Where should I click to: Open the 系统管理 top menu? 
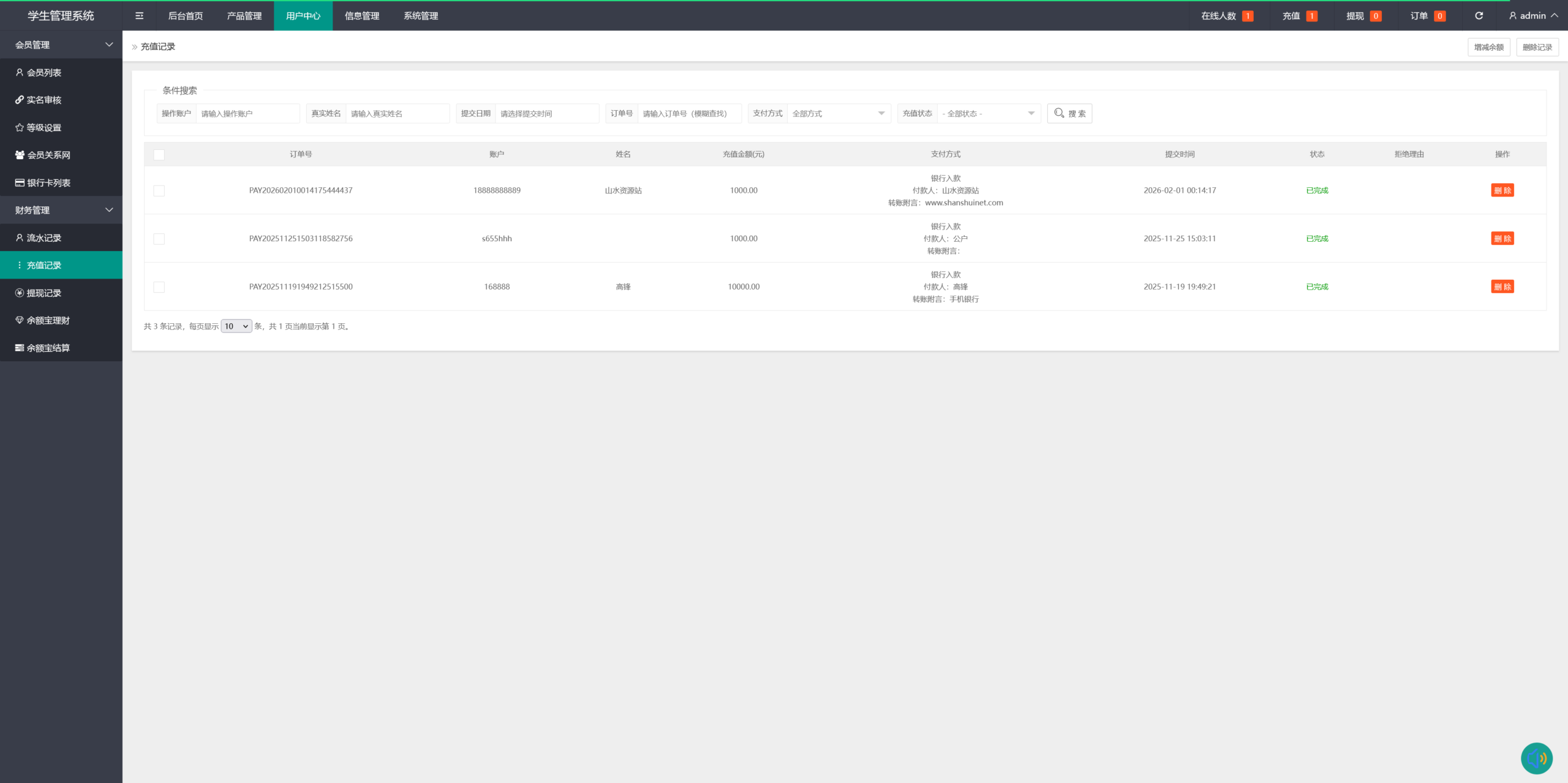(421, 16)
